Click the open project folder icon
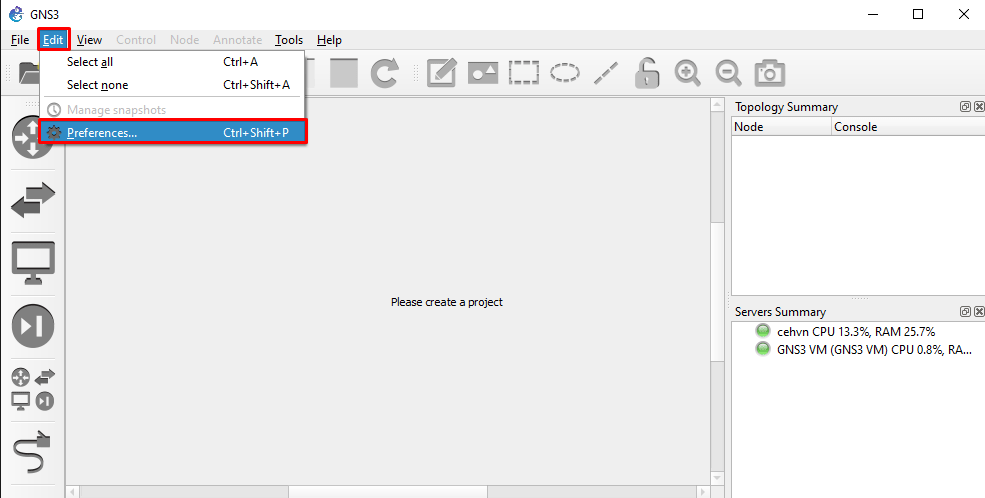 (28, 73)
